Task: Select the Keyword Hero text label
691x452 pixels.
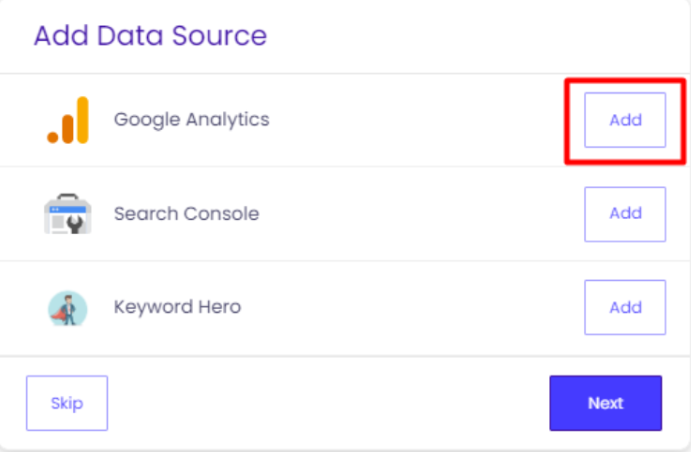Action: (177, 307)
